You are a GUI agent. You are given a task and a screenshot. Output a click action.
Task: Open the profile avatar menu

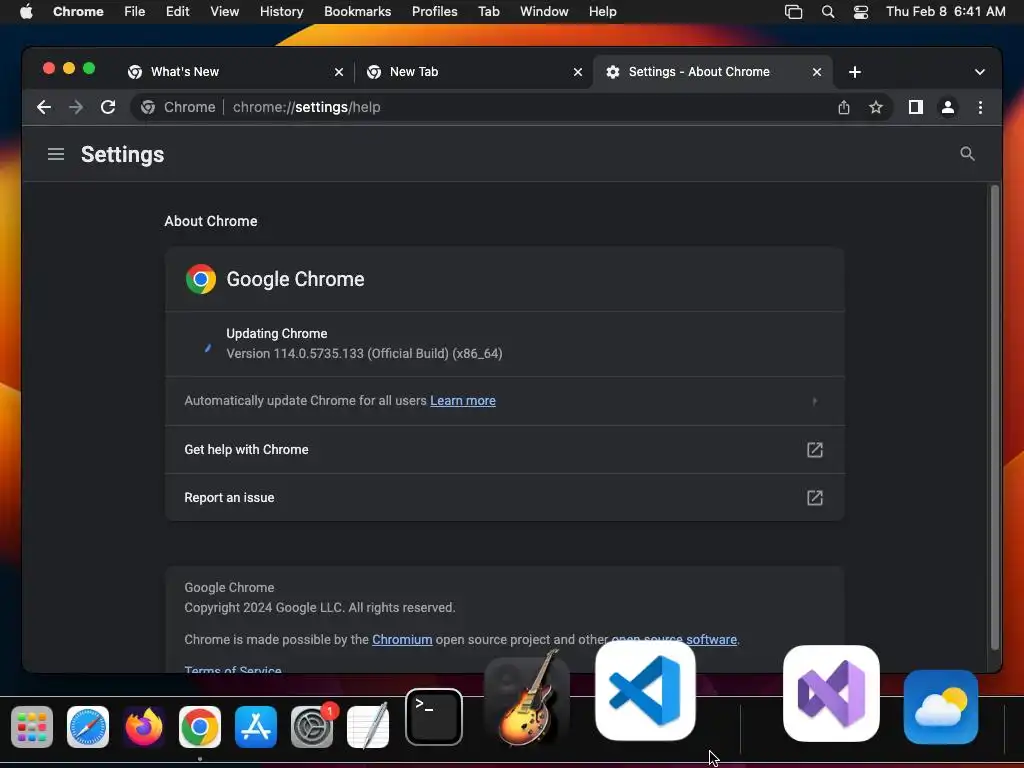948,107
